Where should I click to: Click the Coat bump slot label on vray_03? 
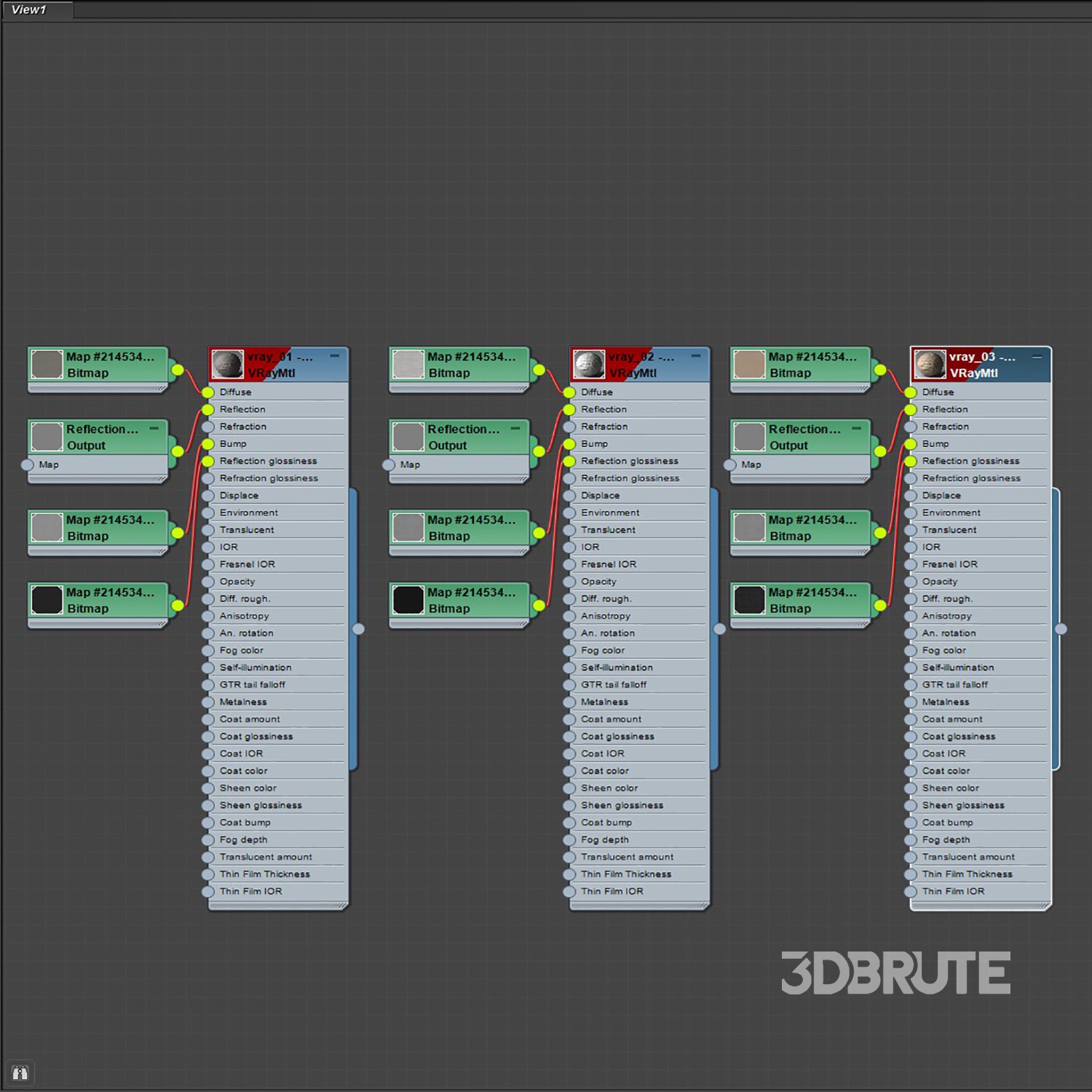(947, 823)
